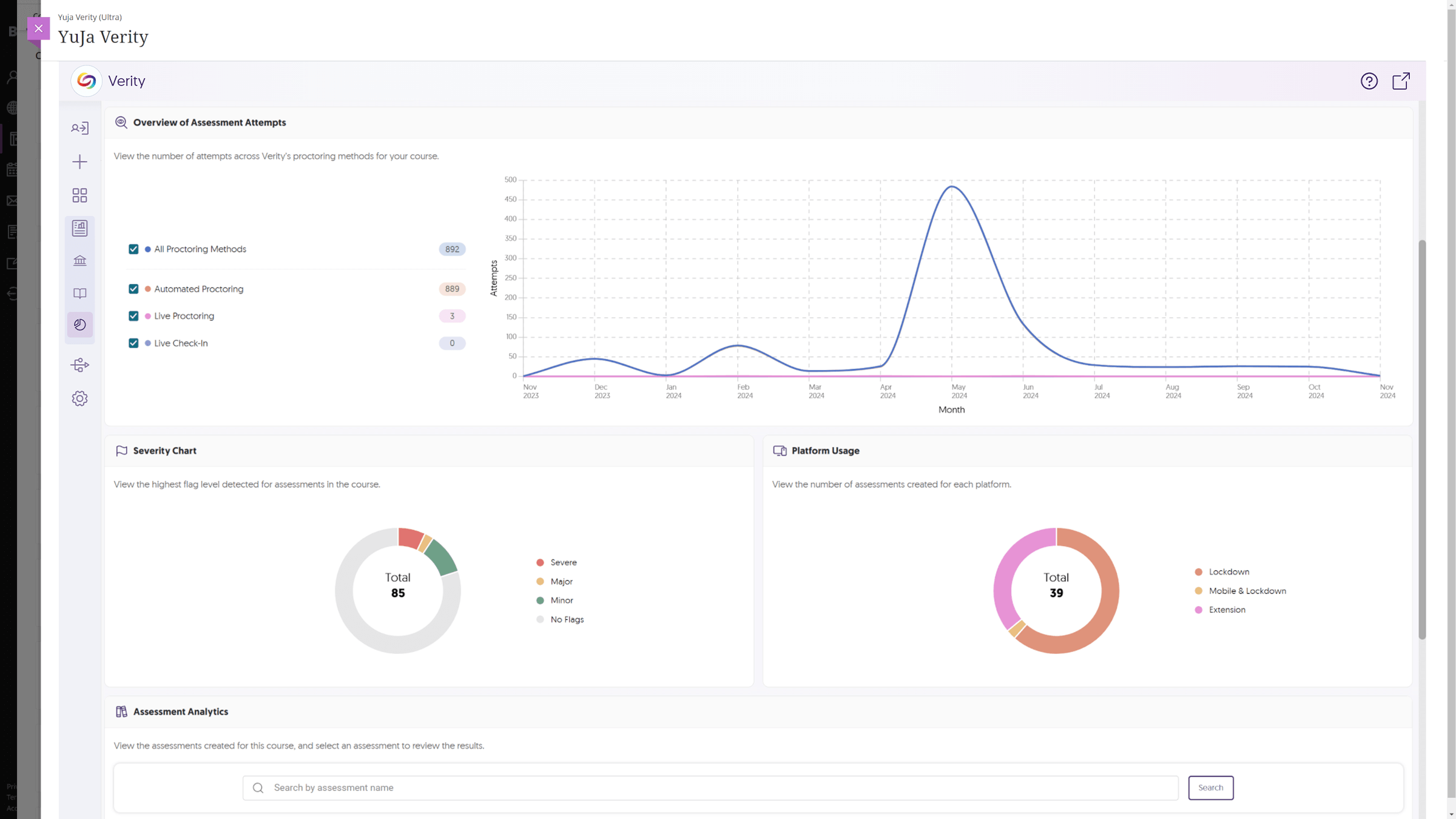The image size is (1456, 819).
Task: Click the May 2024 peak on line chart
Action: [x=952, y=186]
